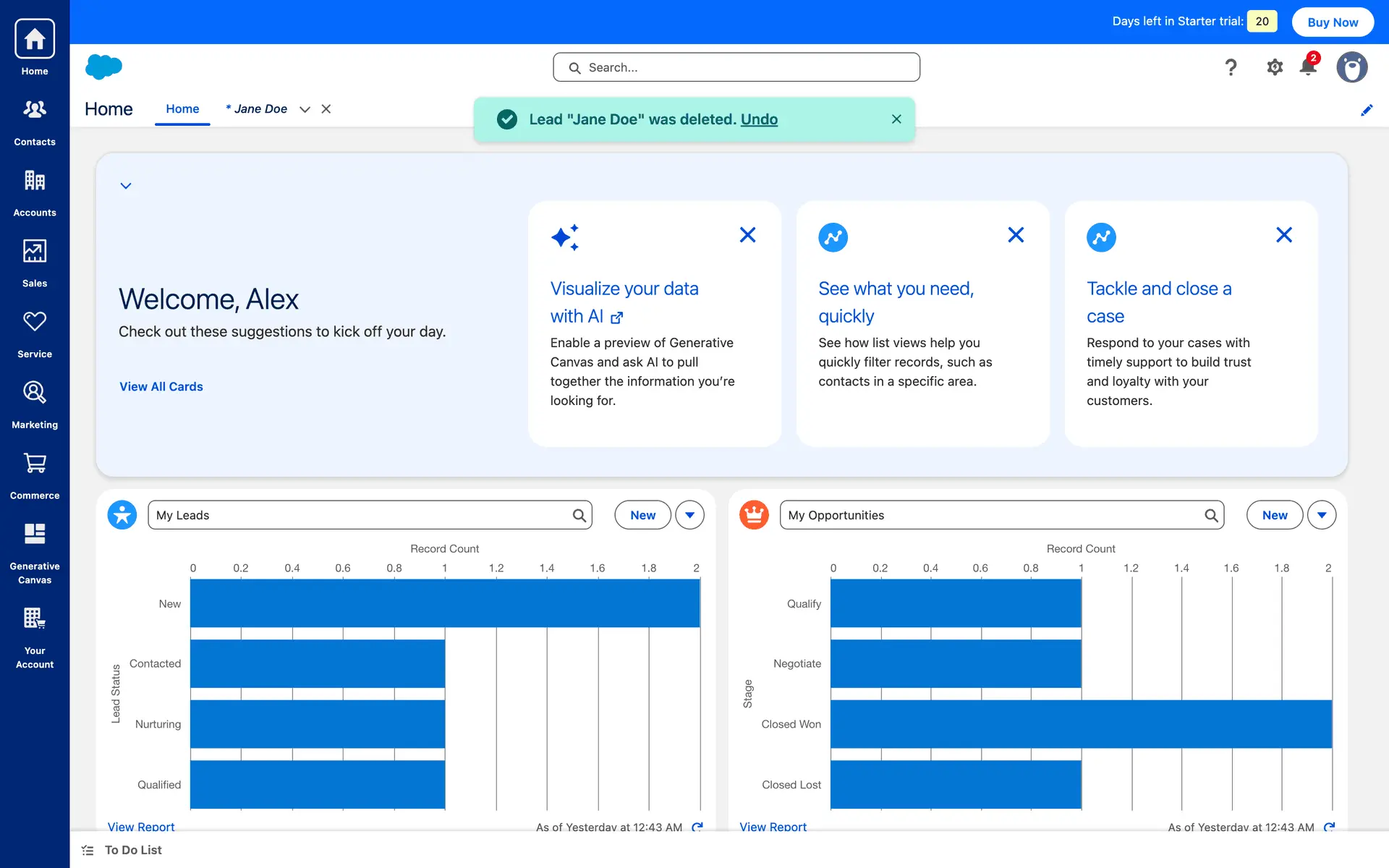This screenshot has height=868, width=1389.
Task: Select the Jane Doe tab
Action: coord(258,109)
